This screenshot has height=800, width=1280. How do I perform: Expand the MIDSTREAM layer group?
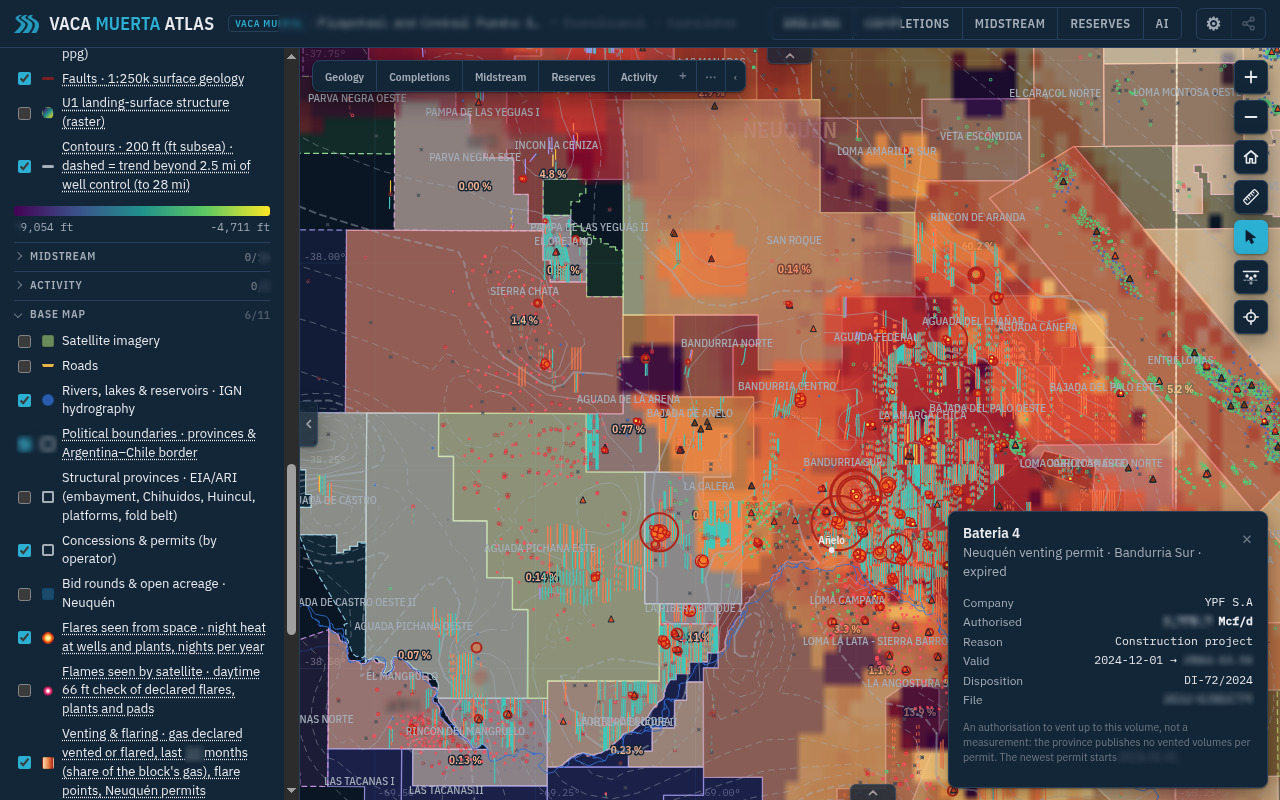point(142,257)
